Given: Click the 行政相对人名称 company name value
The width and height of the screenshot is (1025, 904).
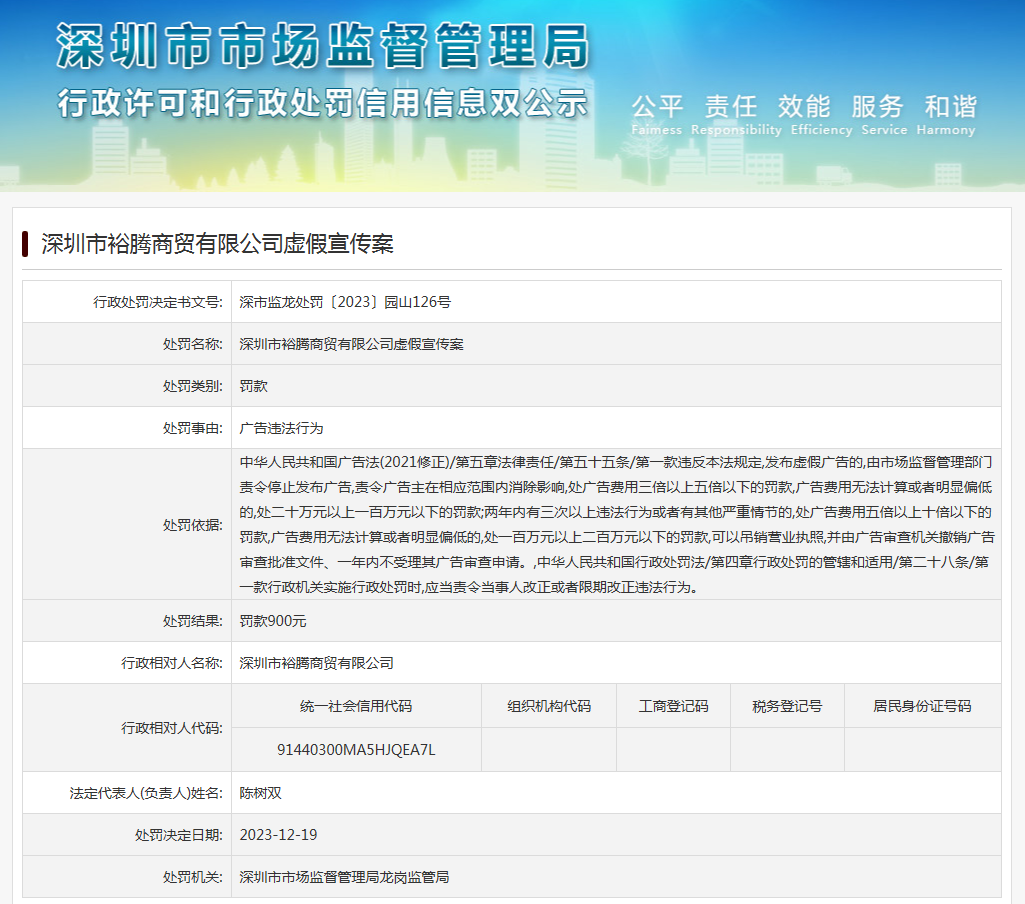Looking at the screenshot, I should pyautogui.click(x=316, y=663).
